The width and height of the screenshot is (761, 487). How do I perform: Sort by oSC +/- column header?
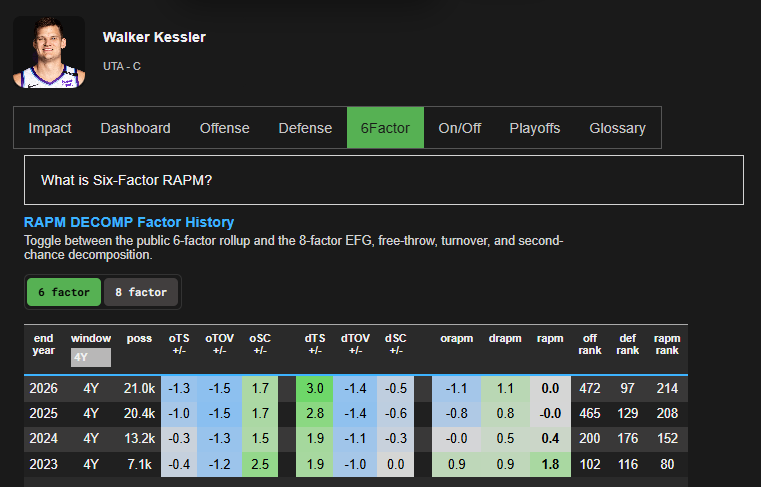[x=260, y=344]
